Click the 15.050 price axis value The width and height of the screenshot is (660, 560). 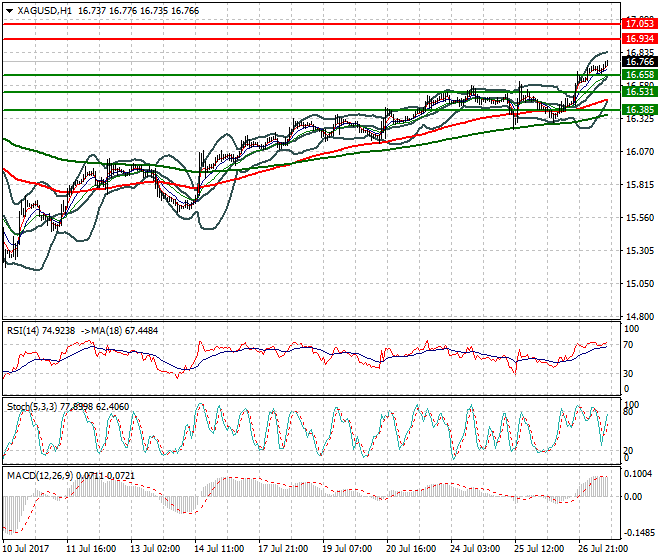(640, 284)
